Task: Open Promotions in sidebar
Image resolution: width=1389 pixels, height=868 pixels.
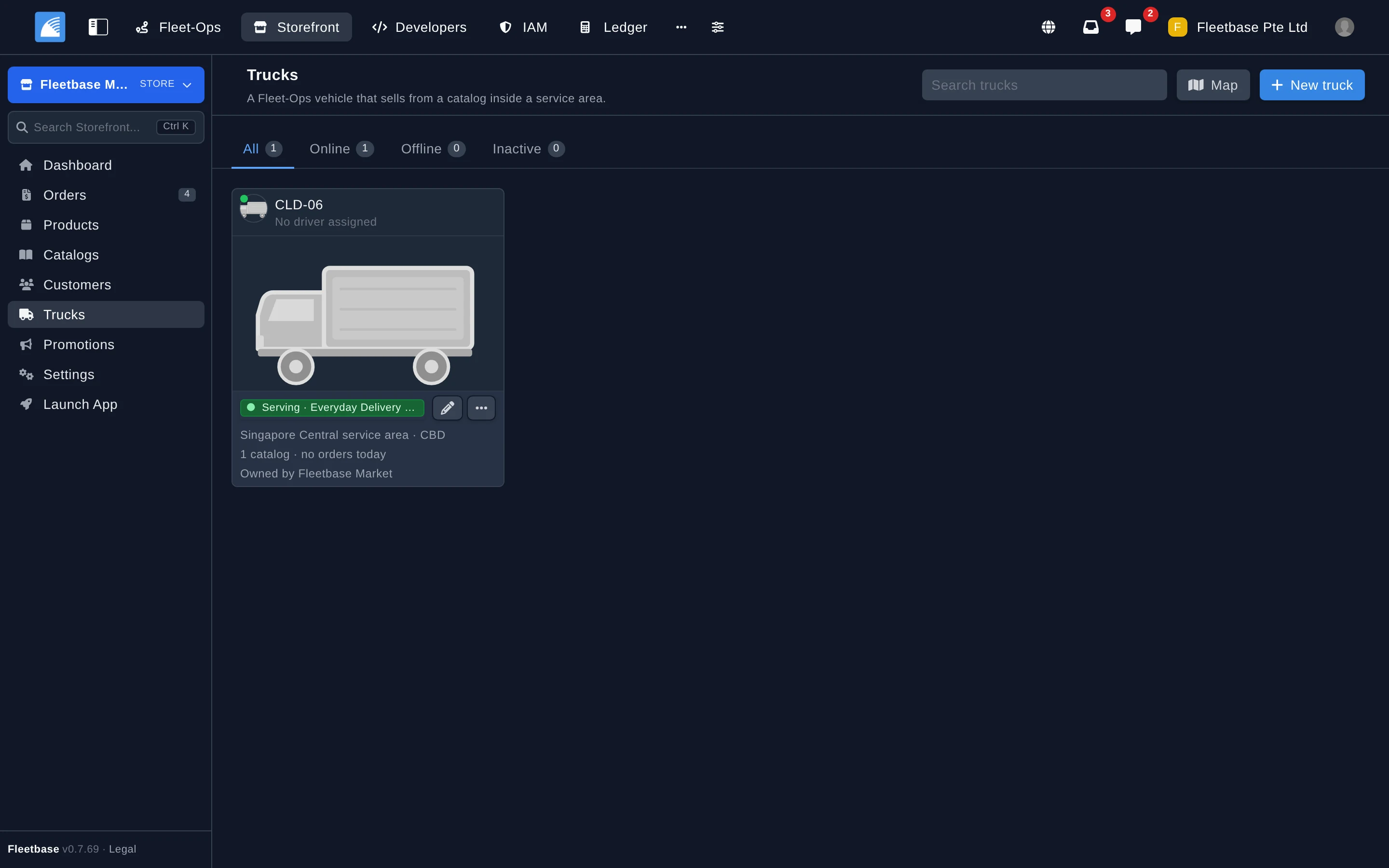Action: tap(106, 344)
